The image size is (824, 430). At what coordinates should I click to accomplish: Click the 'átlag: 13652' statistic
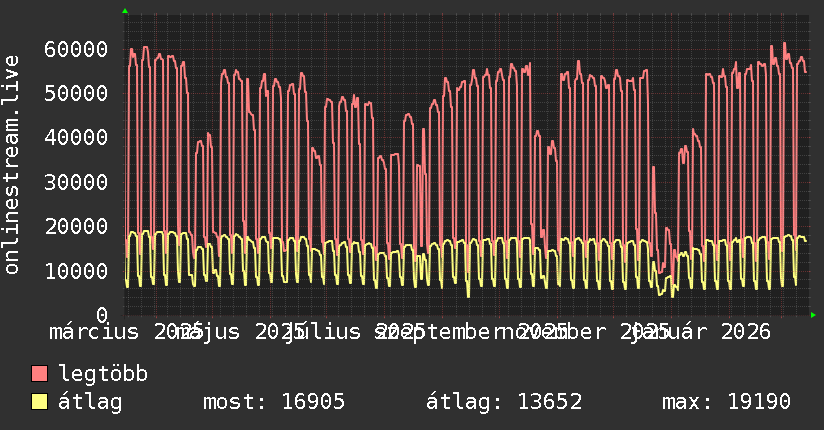tap(504, 402)
